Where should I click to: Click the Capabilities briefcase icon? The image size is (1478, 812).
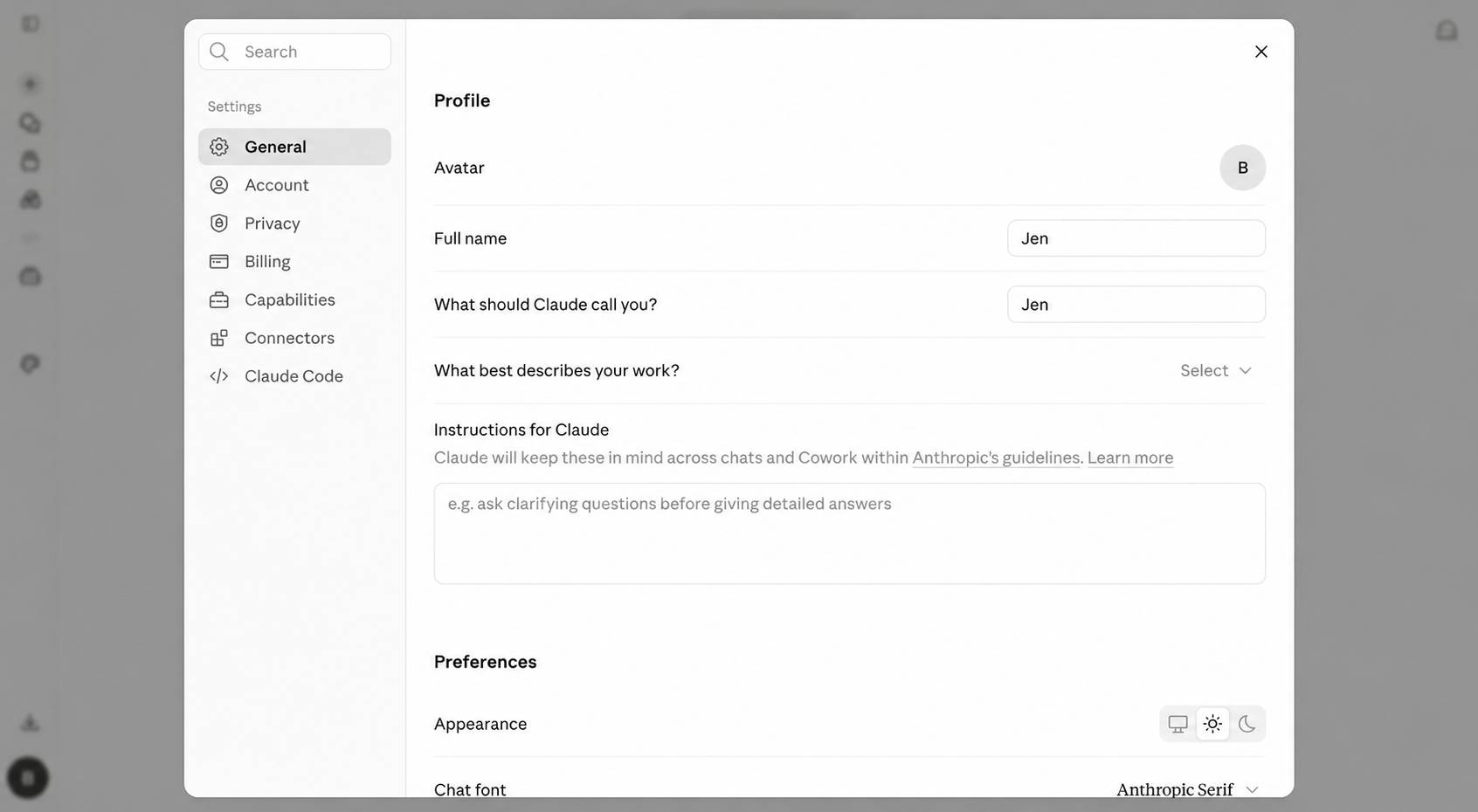pos(219,299)
